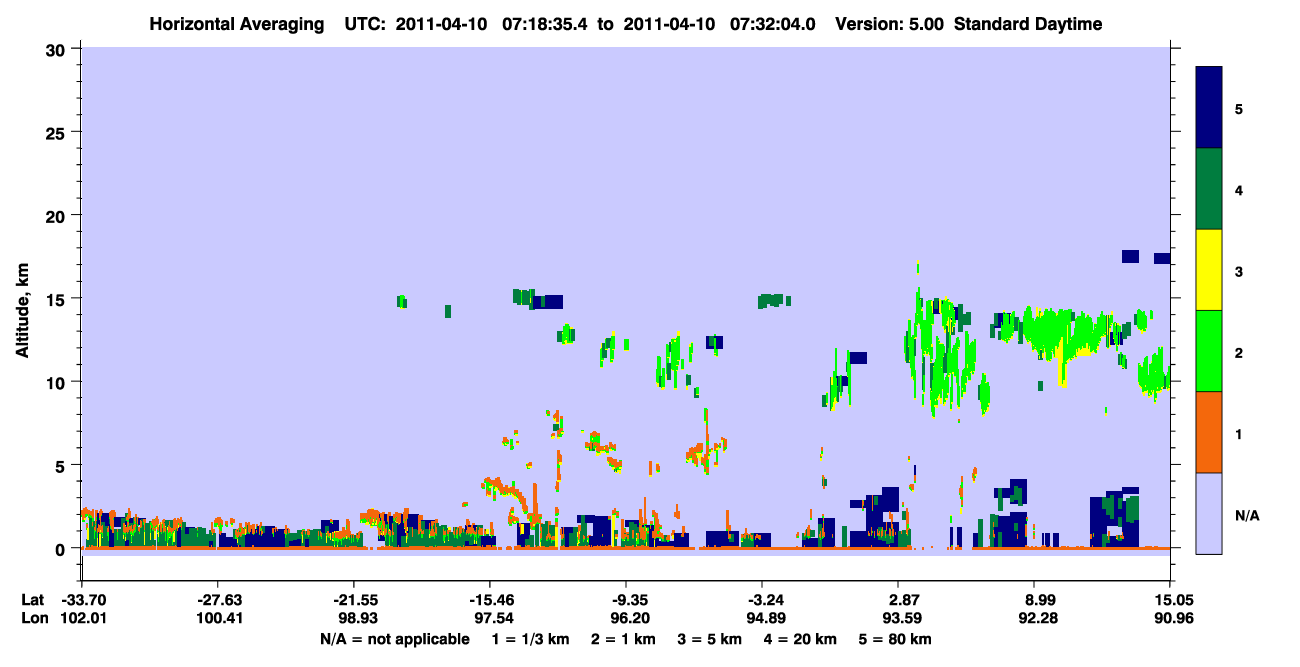Click the colorbar label 3
Screen dimensions: 1300x667
pyautogui.click(x=1239, y=270)
